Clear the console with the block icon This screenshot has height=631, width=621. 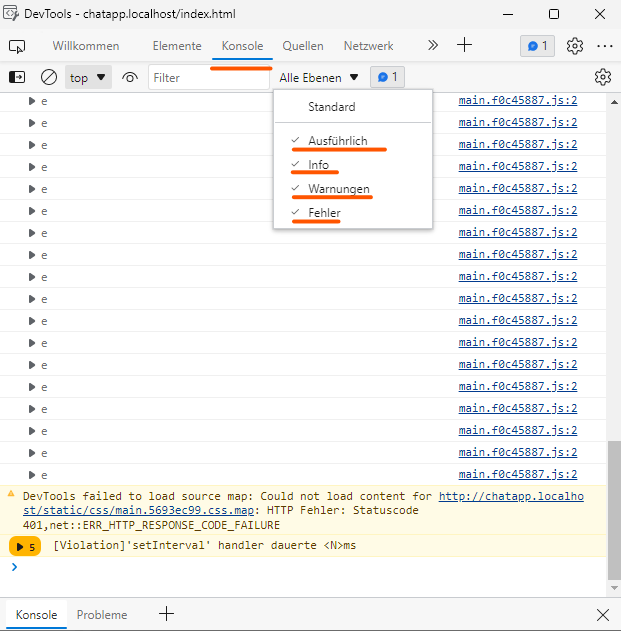coord(48,77)
